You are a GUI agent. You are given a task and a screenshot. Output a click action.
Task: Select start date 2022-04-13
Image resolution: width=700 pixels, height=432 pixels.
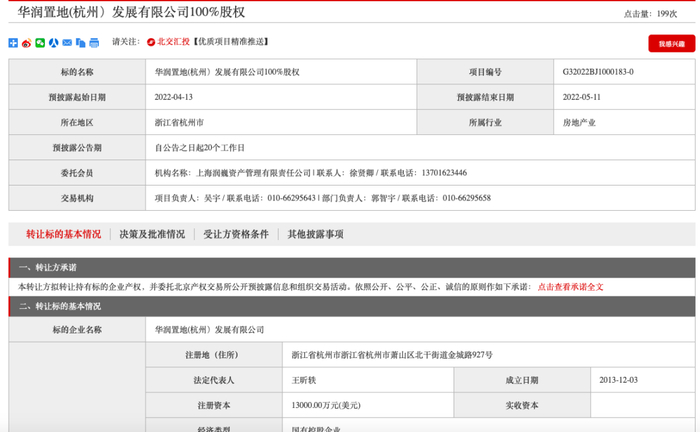[174, 97]
